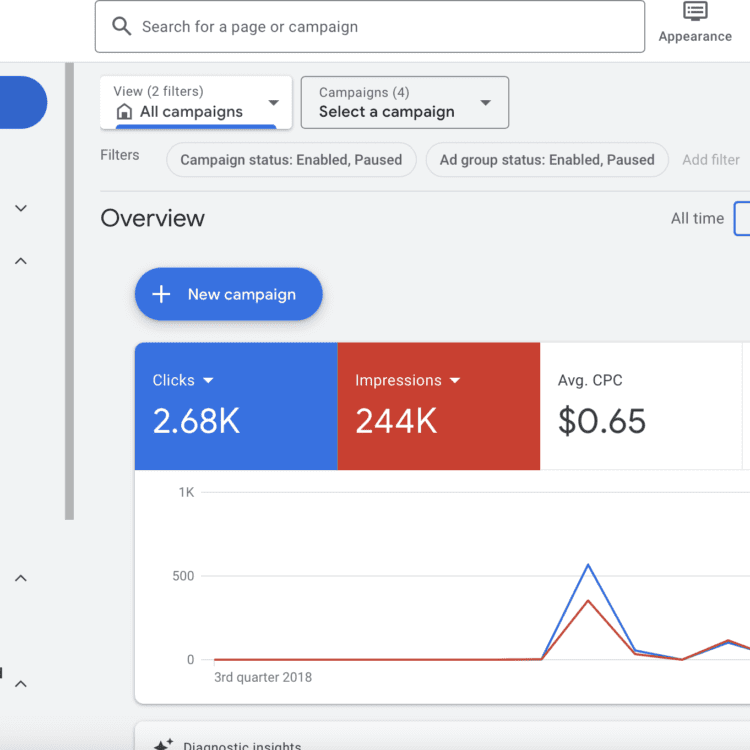Open the Select a campaign dropdown
Viewport: 750px width, 750px height.
point(405,102)
